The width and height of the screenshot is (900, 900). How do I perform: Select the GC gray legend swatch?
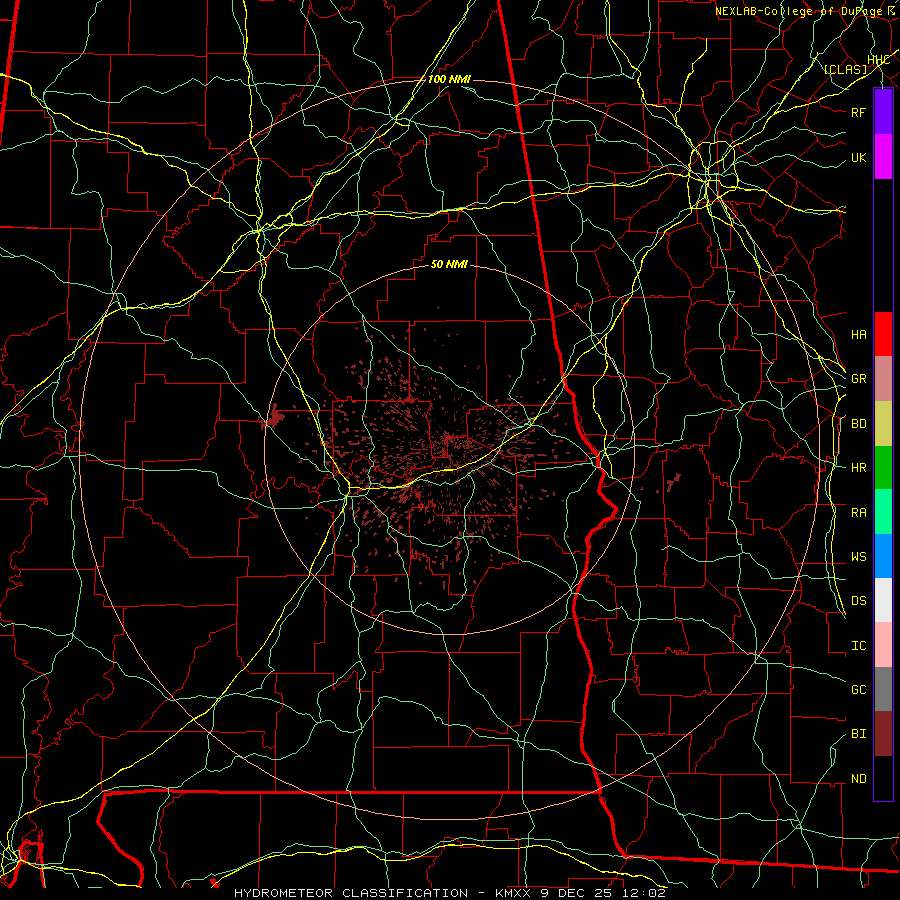(883, 689)
